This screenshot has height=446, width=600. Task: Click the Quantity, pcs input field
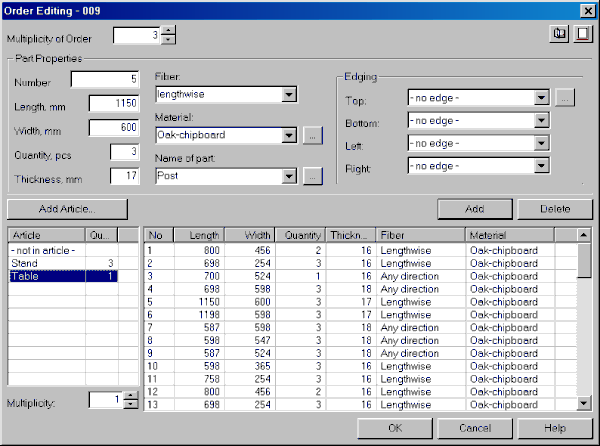tap(125, 151)
